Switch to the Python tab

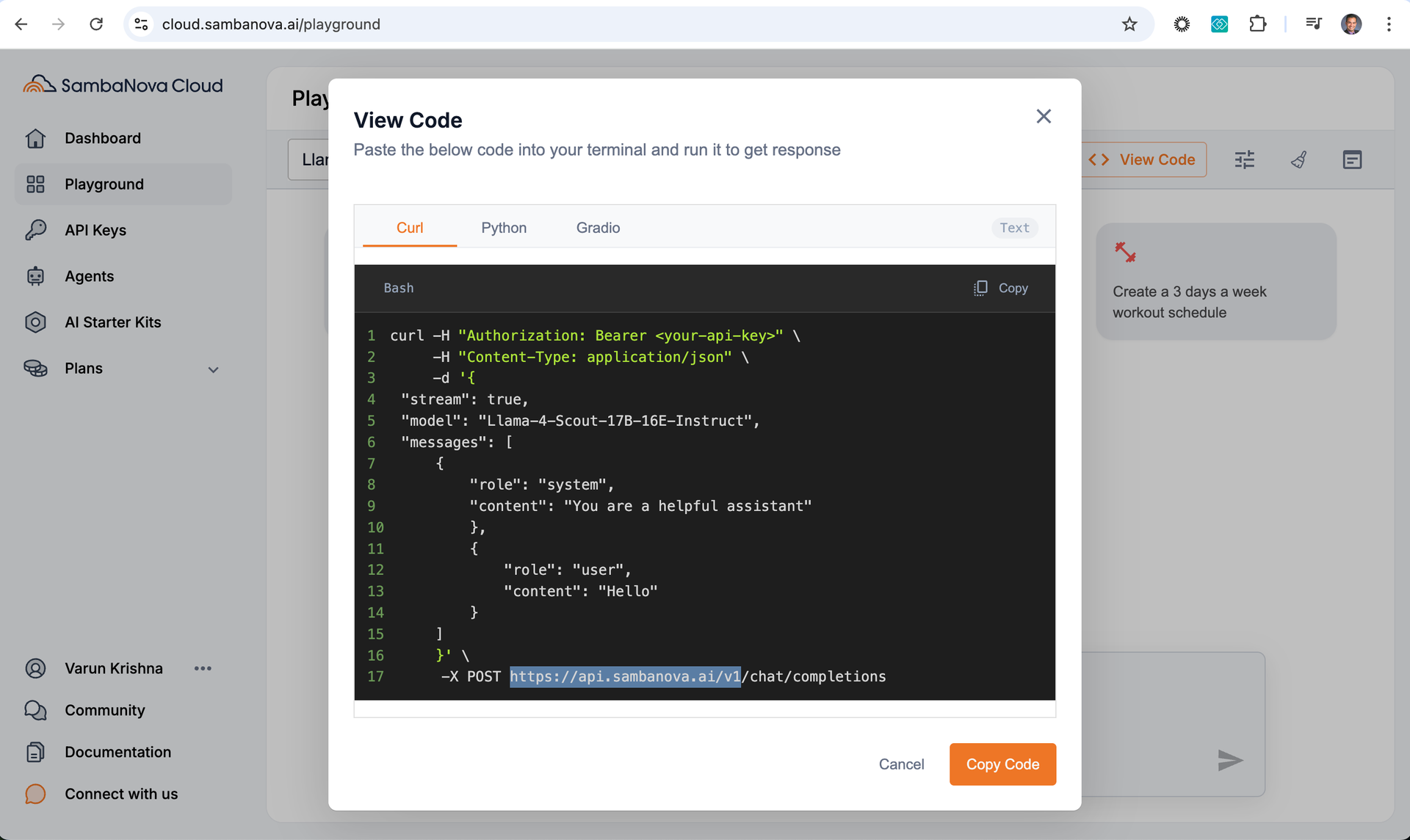[x=504, y=228]
